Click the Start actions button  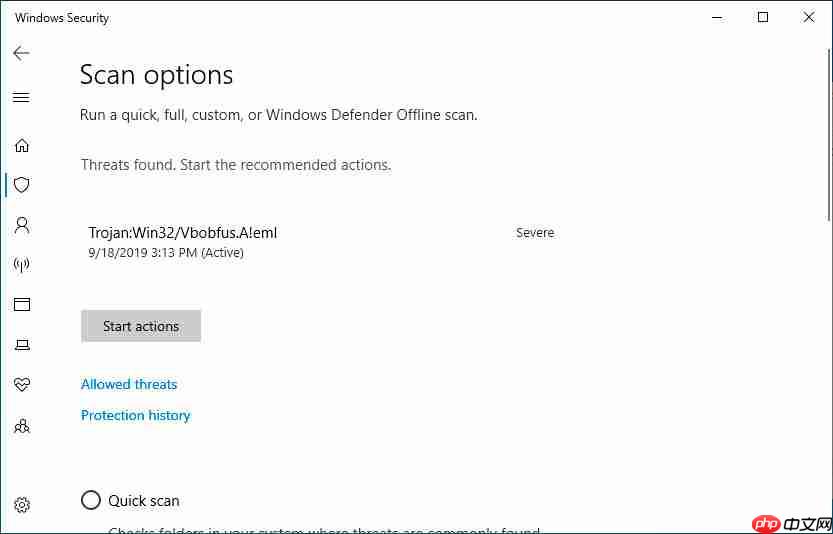141,326
